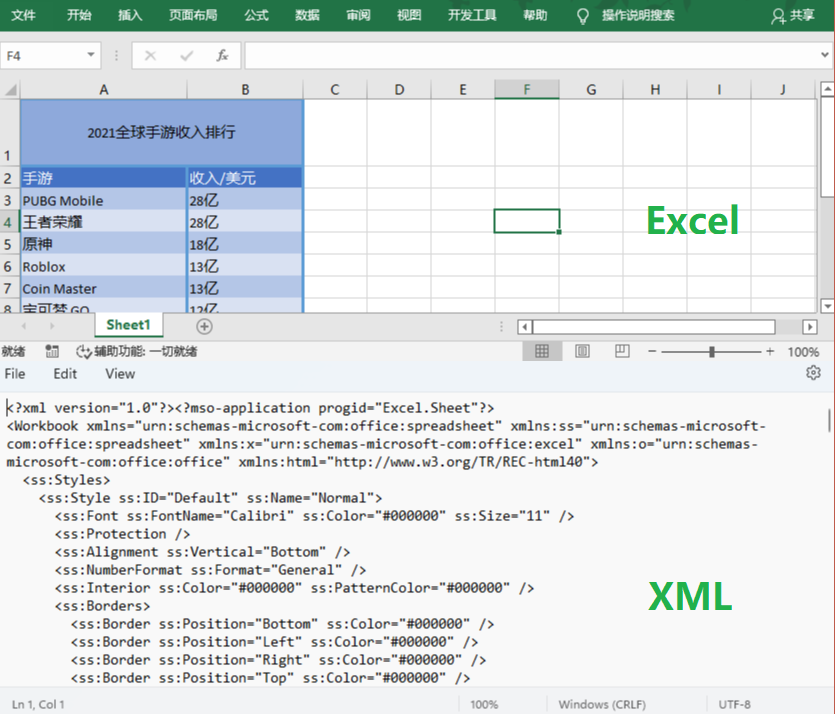
Task: Click the header cell 手游
Action: pyautogui.click(x=103, y=177)
